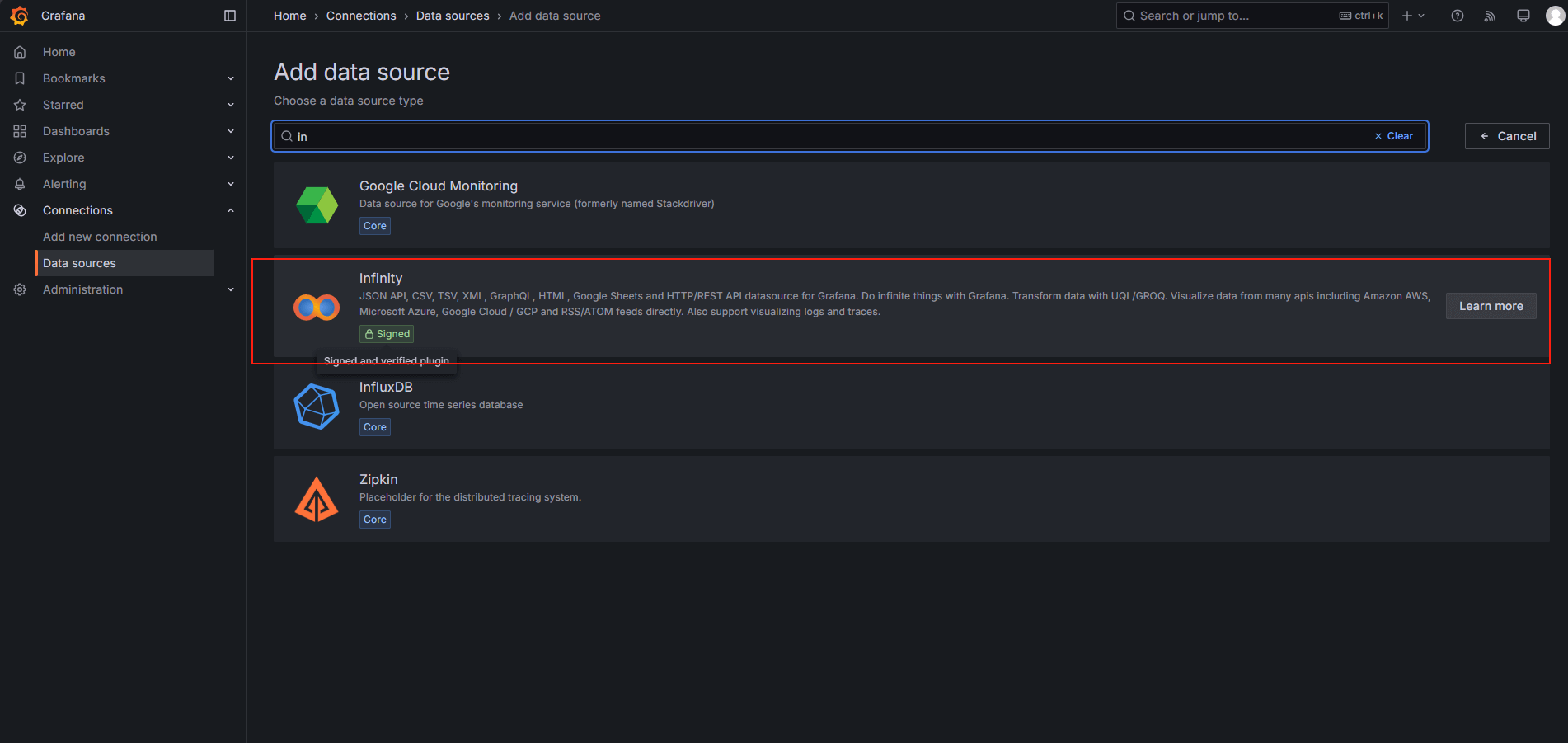
Task: Click the Cancel button
Action: 1507,136
